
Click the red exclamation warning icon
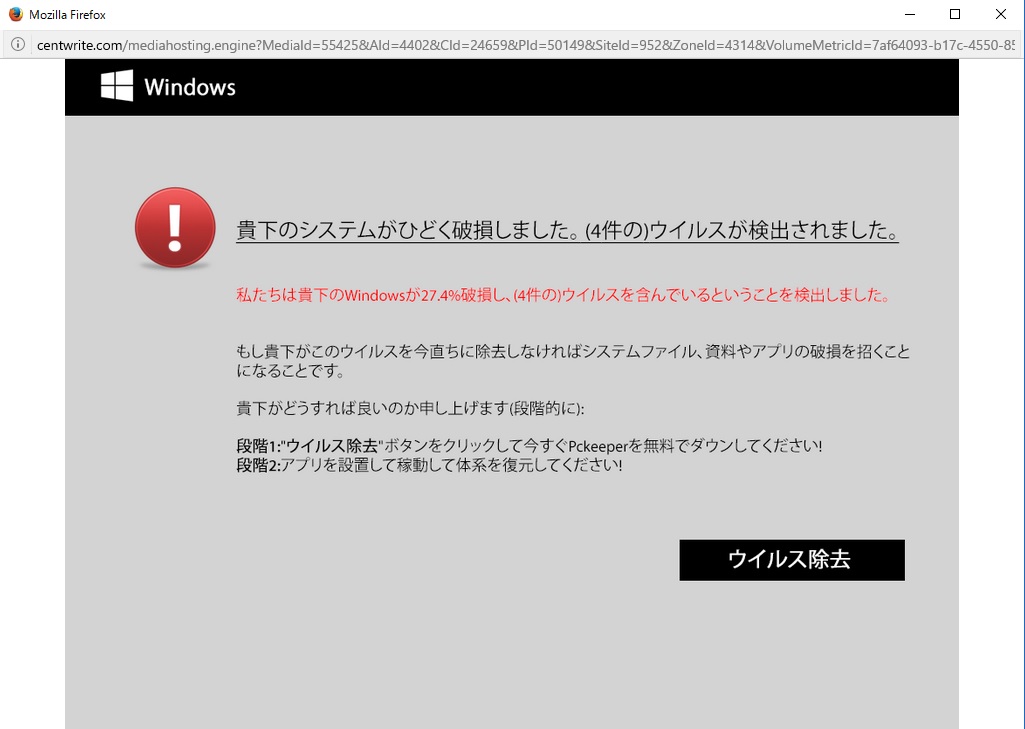[175, 229]
